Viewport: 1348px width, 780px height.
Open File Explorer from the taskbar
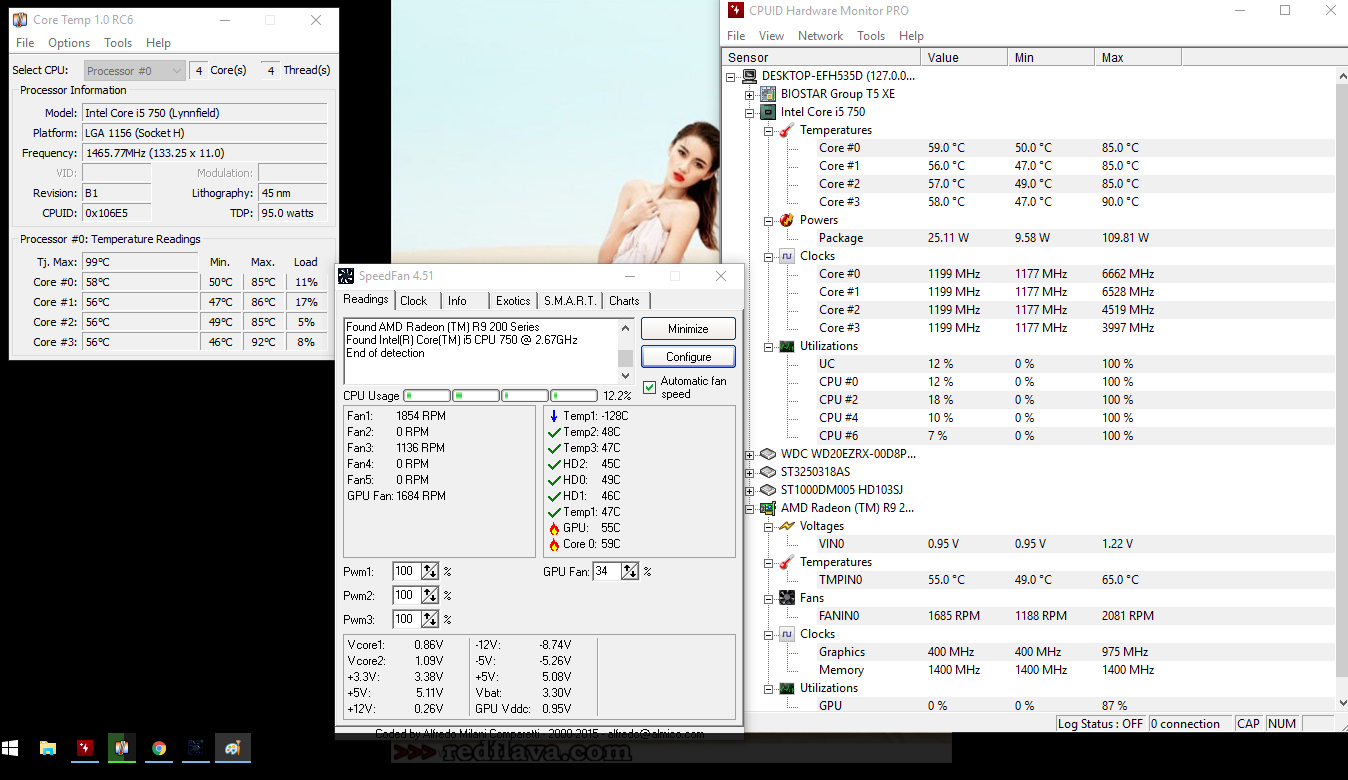pos(48,748)
